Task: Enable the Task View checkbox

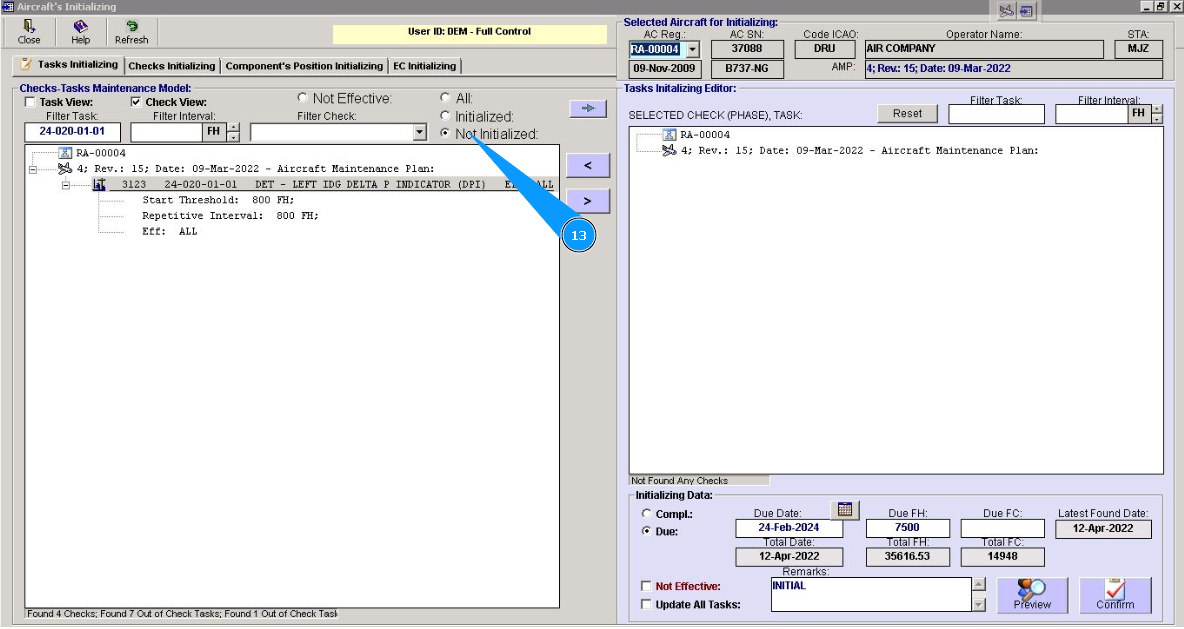Action: coord(30,102)
